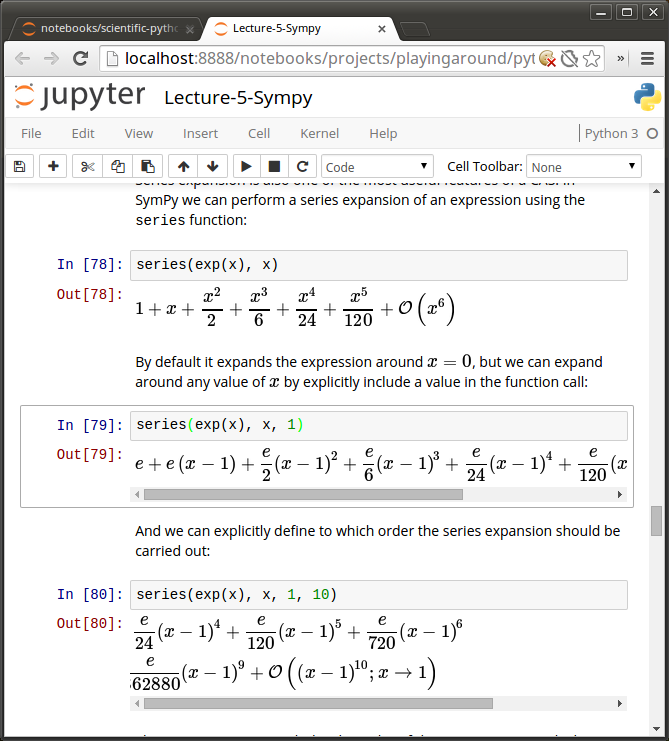Open the Cell menu
The height and width of the screenshot is (741, 669).
259,134
